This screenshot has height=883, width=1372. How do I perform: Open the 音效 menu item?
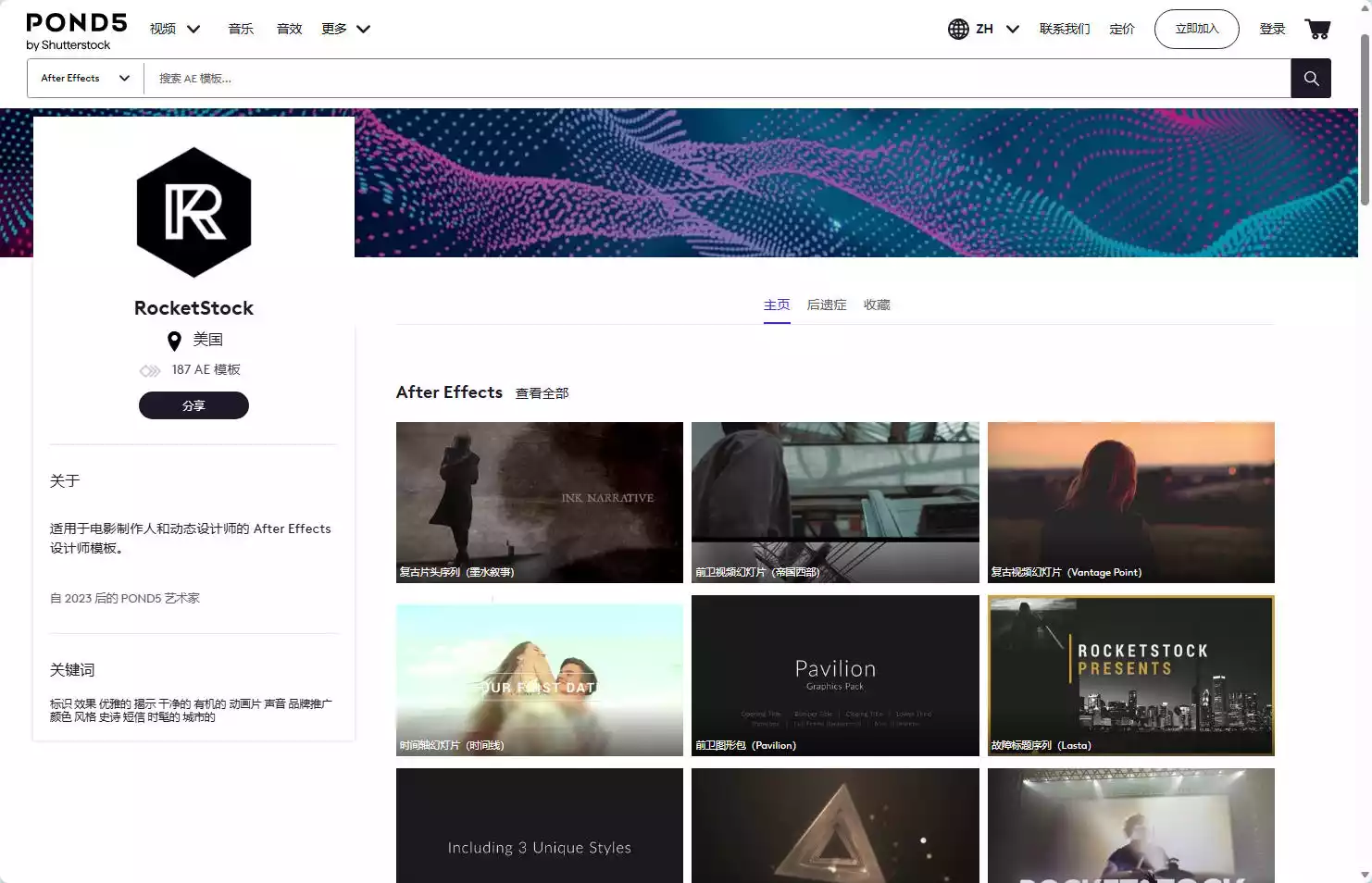click(x=290, y=30)
